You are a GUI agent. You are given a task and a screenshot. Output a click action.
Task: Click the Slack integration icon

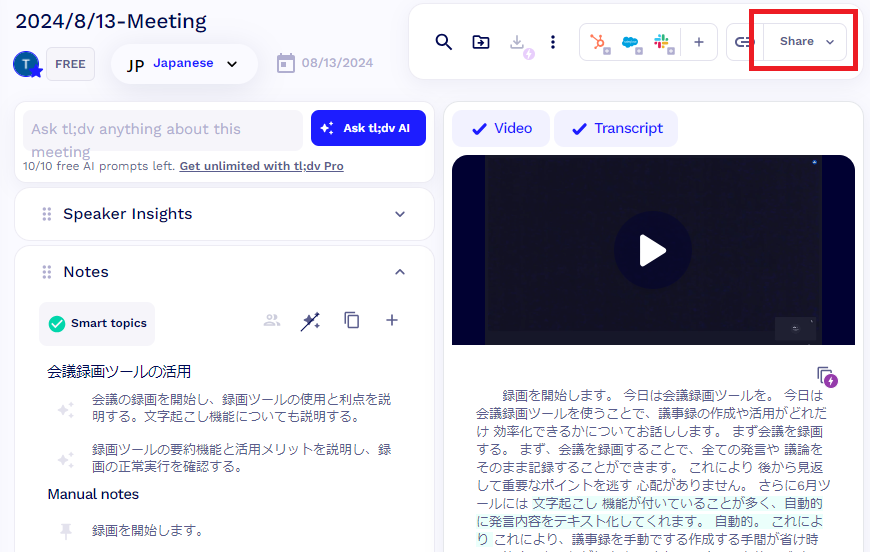[x=661, y=42]
